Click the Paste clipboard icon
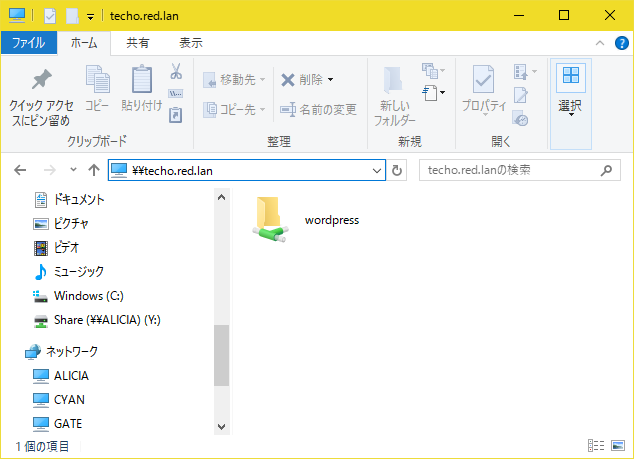Screen dimensions: 634x459 click(142, 79)
